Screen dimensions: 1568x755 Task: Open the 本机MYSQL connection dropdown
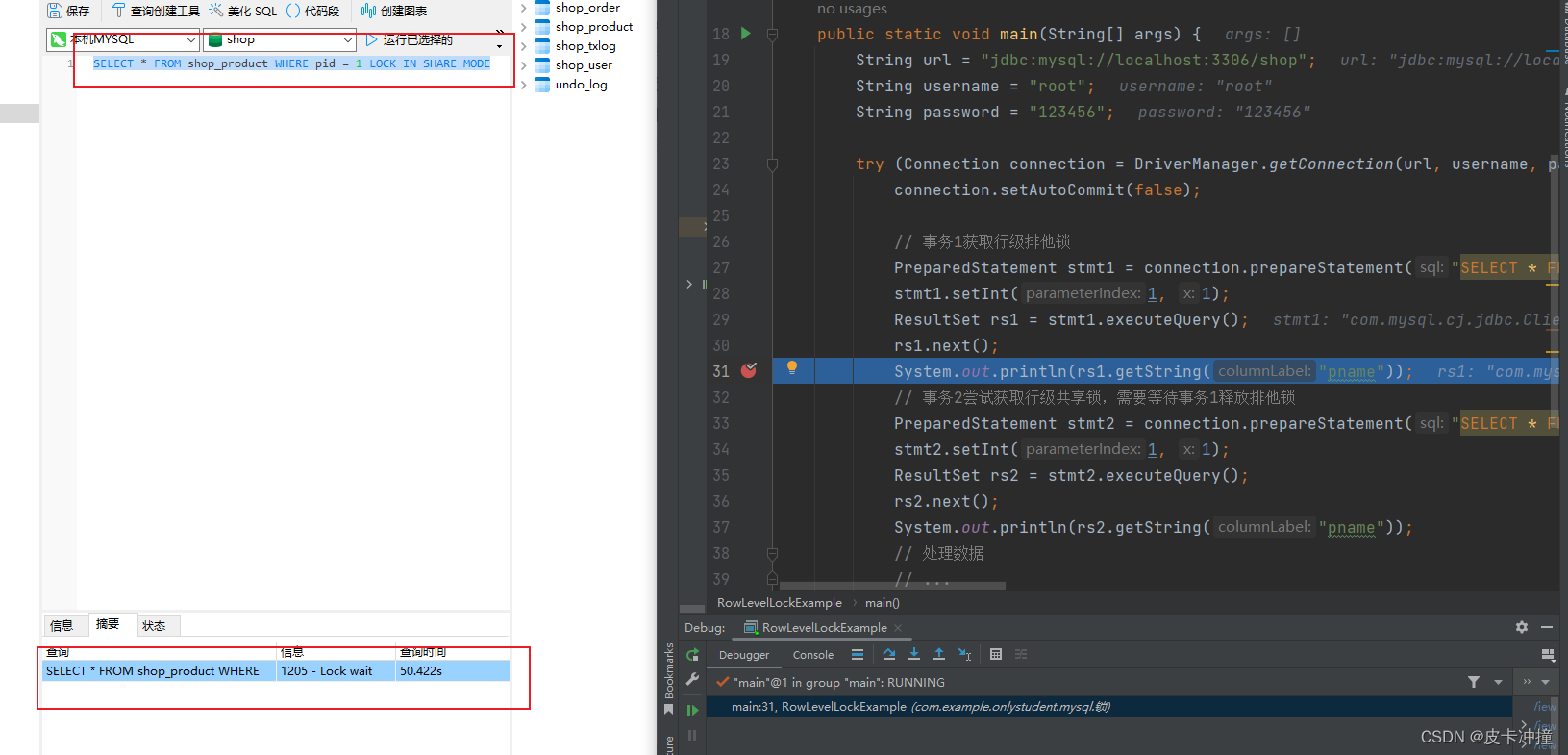point(123,40)
